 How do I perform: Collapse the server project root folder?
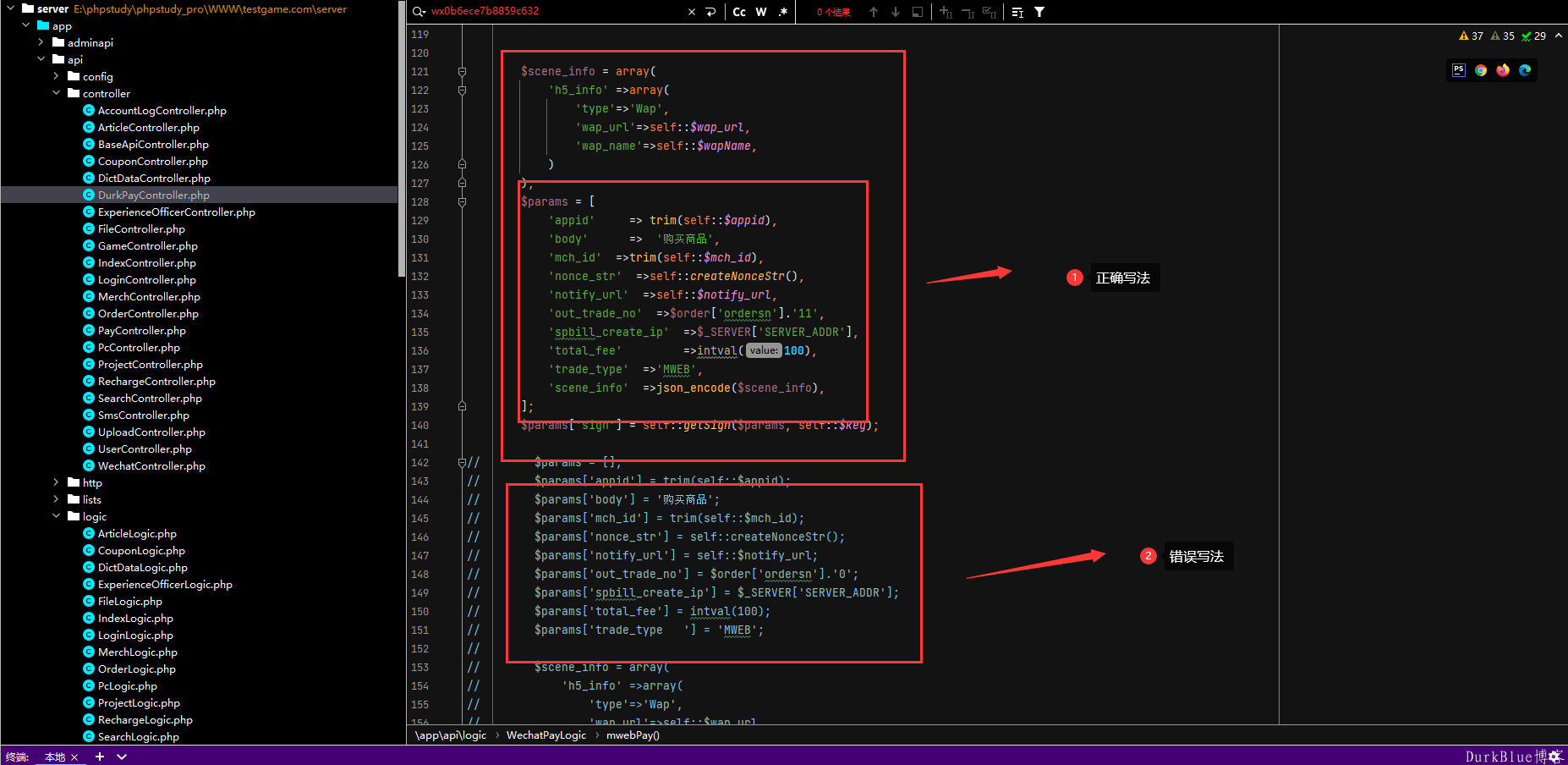point(11,8)
